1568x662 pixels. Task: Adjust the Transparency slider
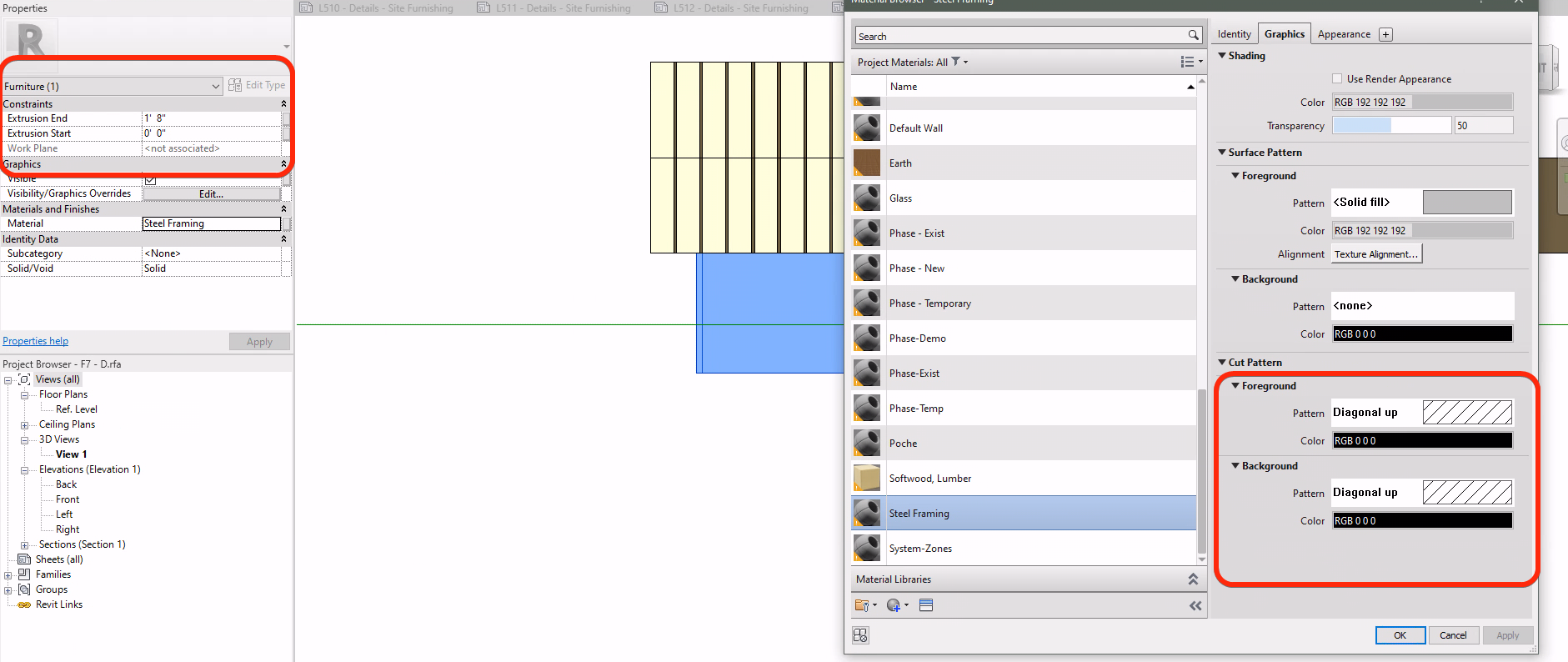click(1391, 125)
